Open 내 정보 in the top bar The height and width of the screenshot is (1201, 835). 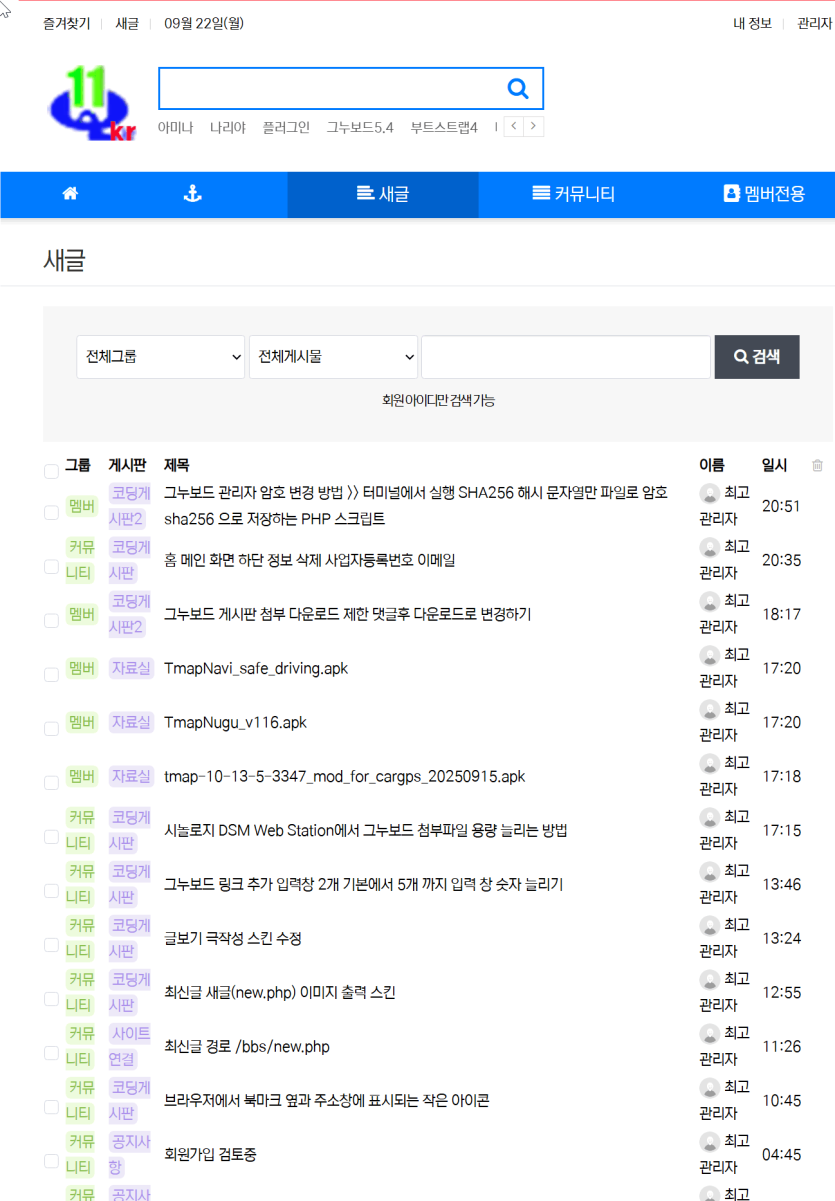[x=752, y=23]
